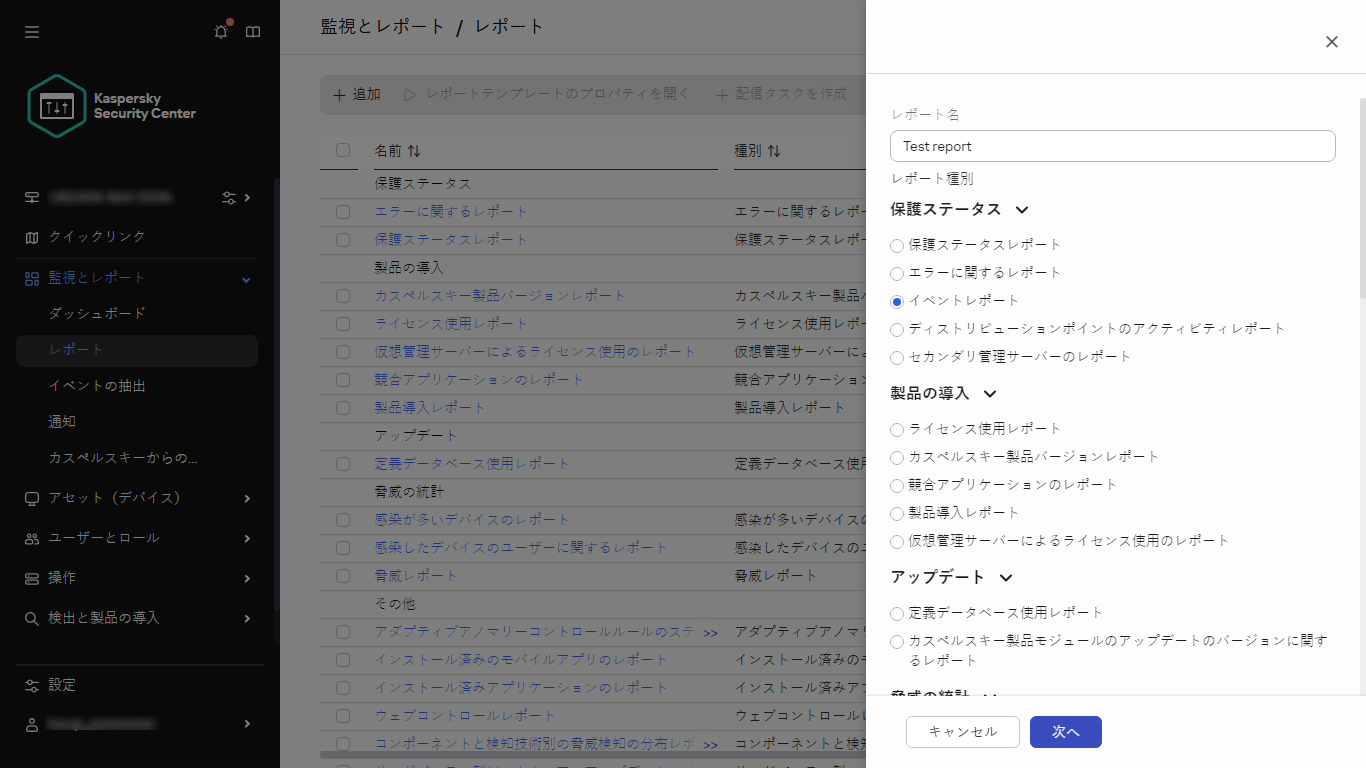Check the select-all checkbox in the table header

point(341,149)
